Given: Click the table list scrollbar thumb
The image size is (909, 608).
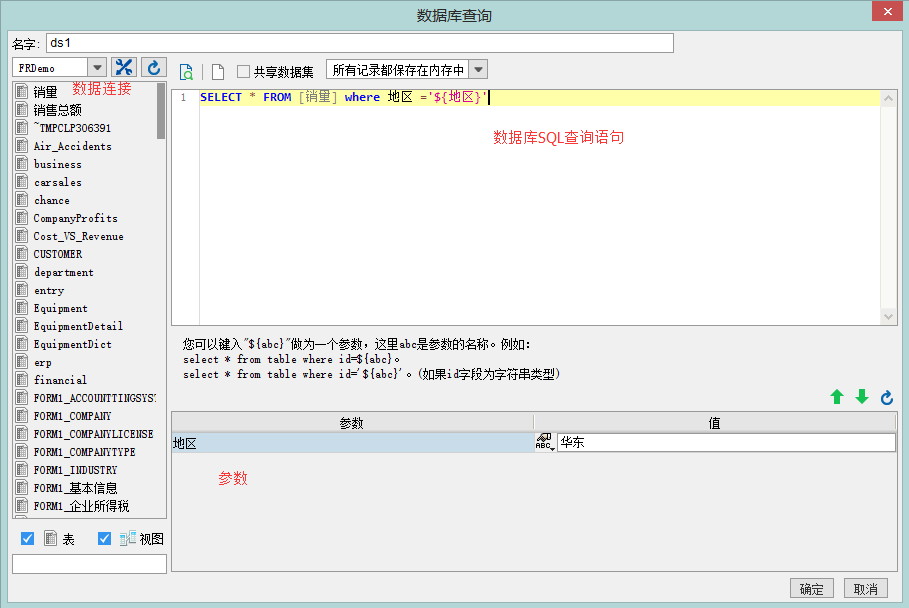Looking at the screenshot, I should pyautogui.click(x=161, y=111).
